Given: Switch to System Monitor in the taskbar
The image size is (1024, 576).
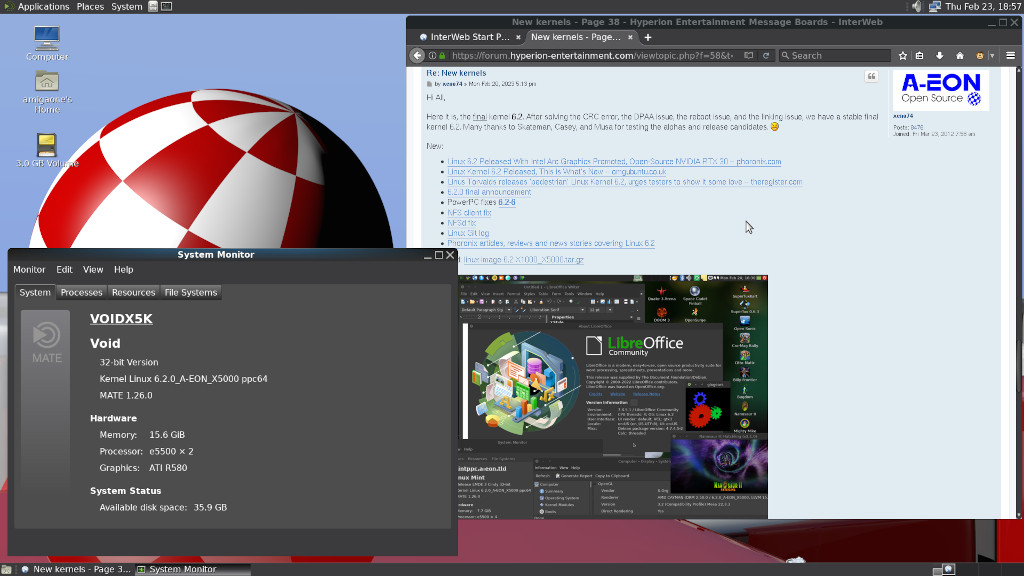Looking at the screenshot, I should pyautogui.click(x=193, y=569).
